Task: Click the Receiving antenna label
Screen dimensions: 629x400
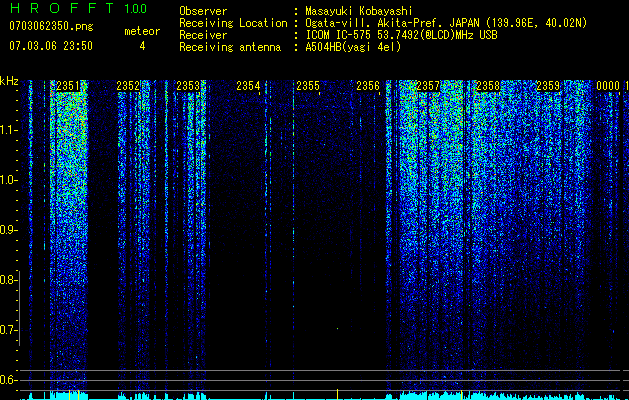Action: tap(230, 47)
